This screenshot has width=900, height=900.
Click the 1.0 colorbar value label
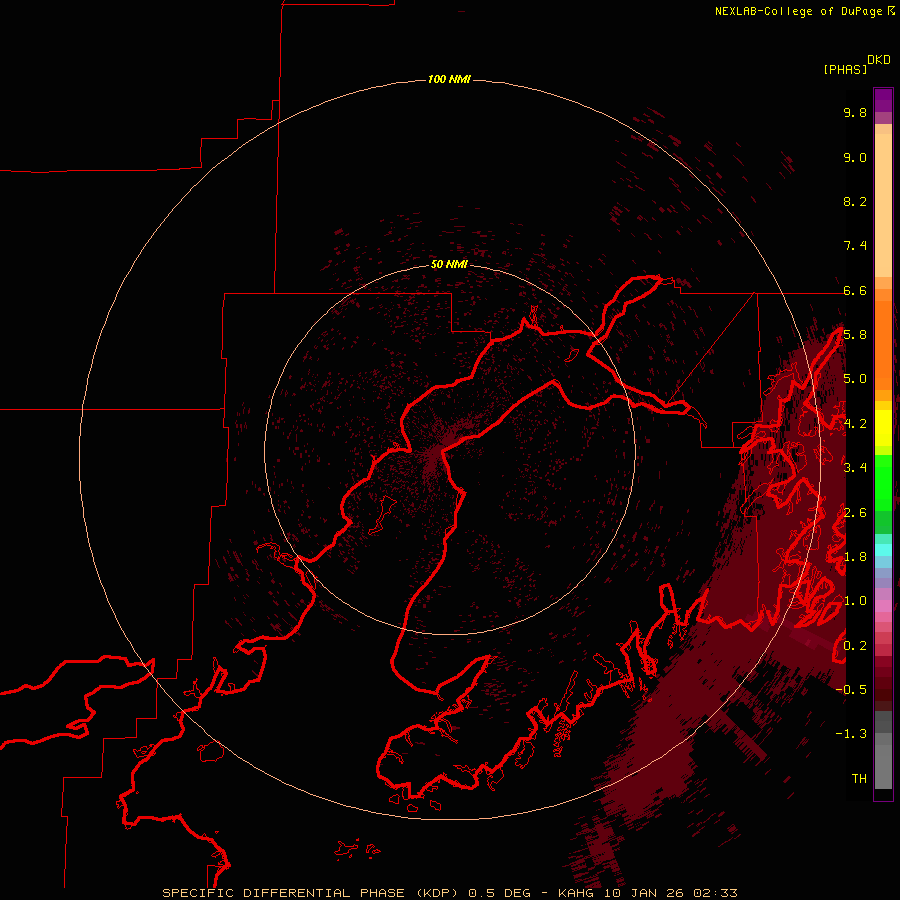click(855, 601)
